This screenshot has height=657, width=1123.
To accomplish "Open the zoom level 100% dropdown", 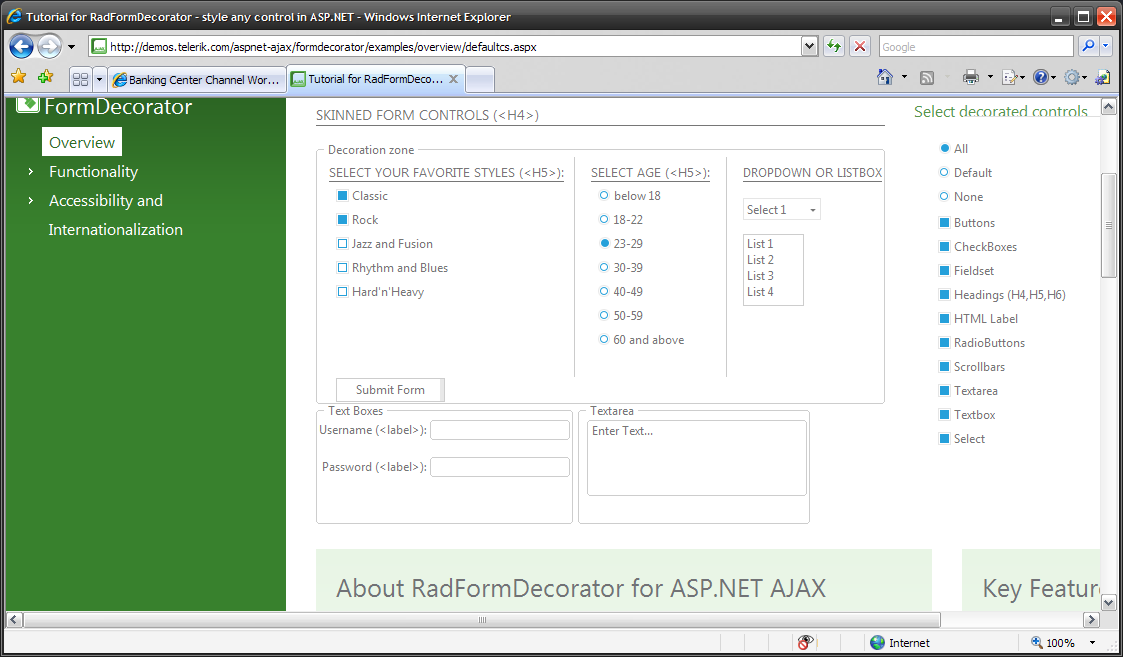I will point(1092,643).
